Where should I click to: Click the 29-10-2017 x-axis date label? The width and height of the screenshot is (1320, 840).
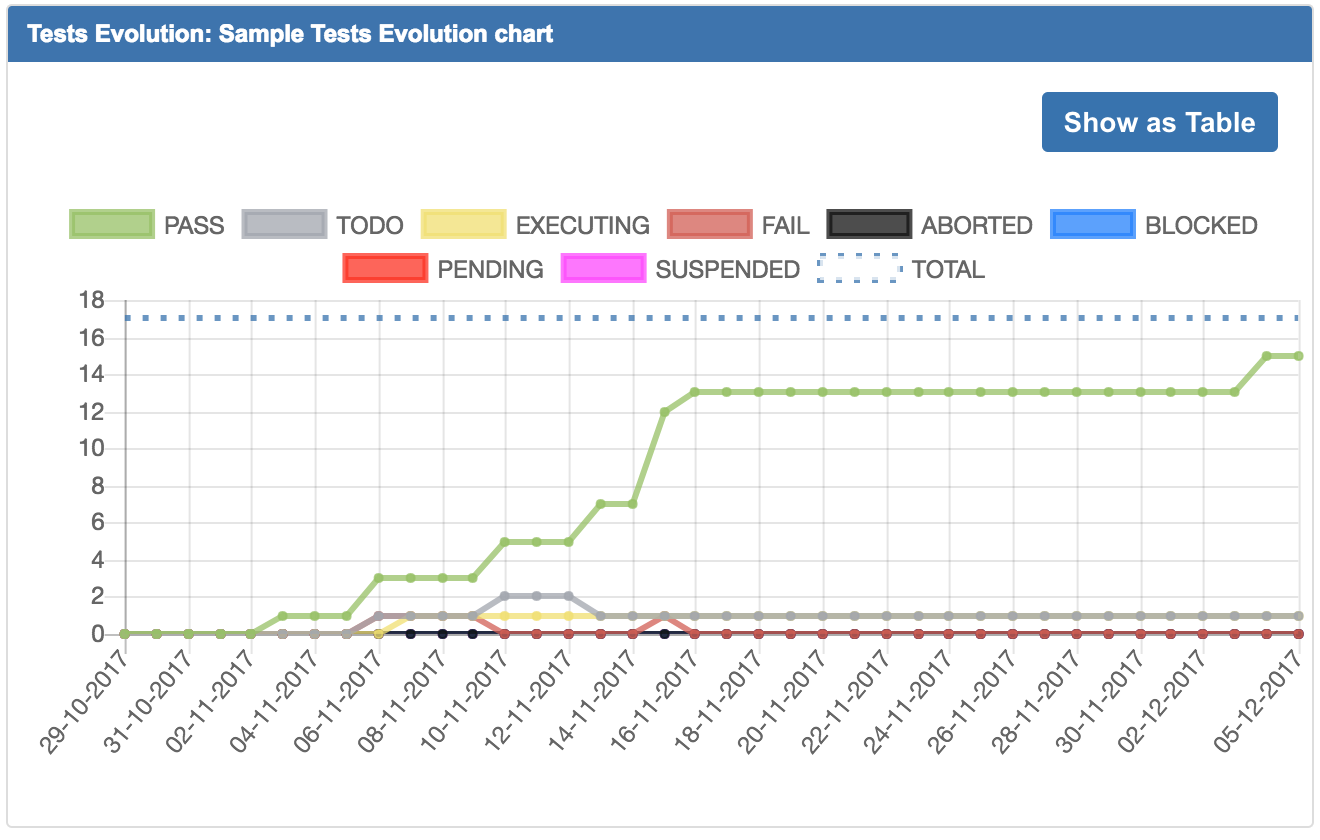(x=90, y=696)
